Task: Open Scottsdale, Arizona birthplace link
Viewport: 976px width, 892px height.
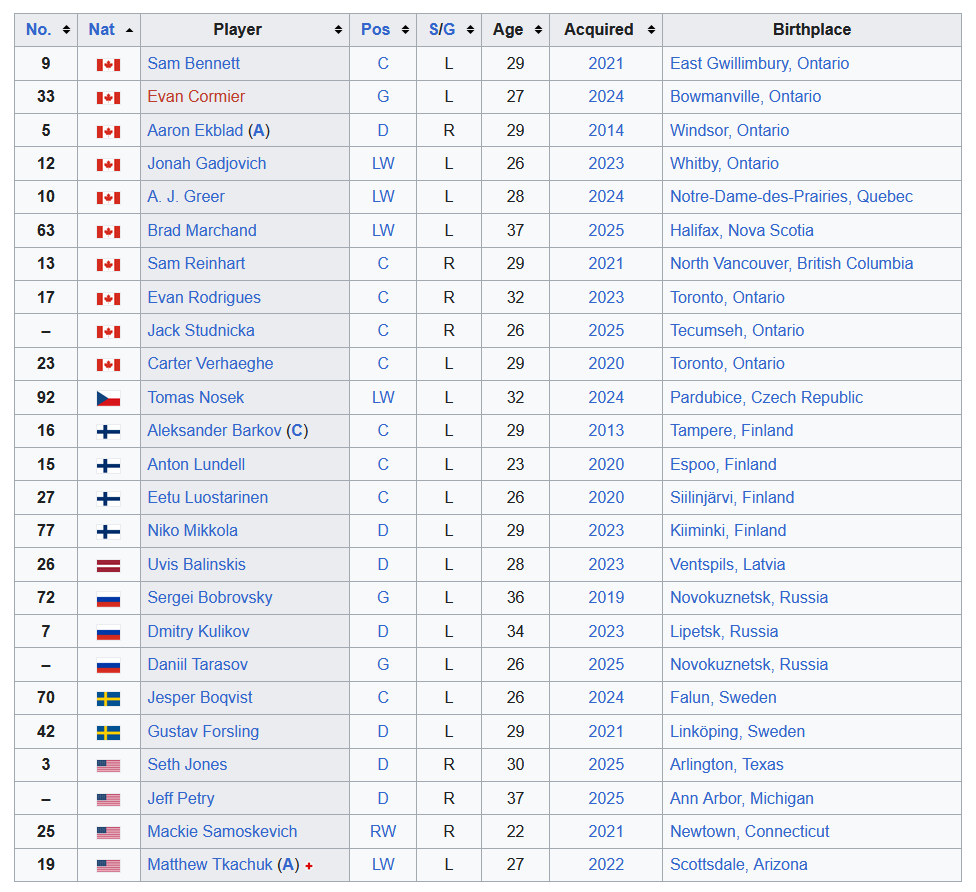Action: (x=738, y=864)
